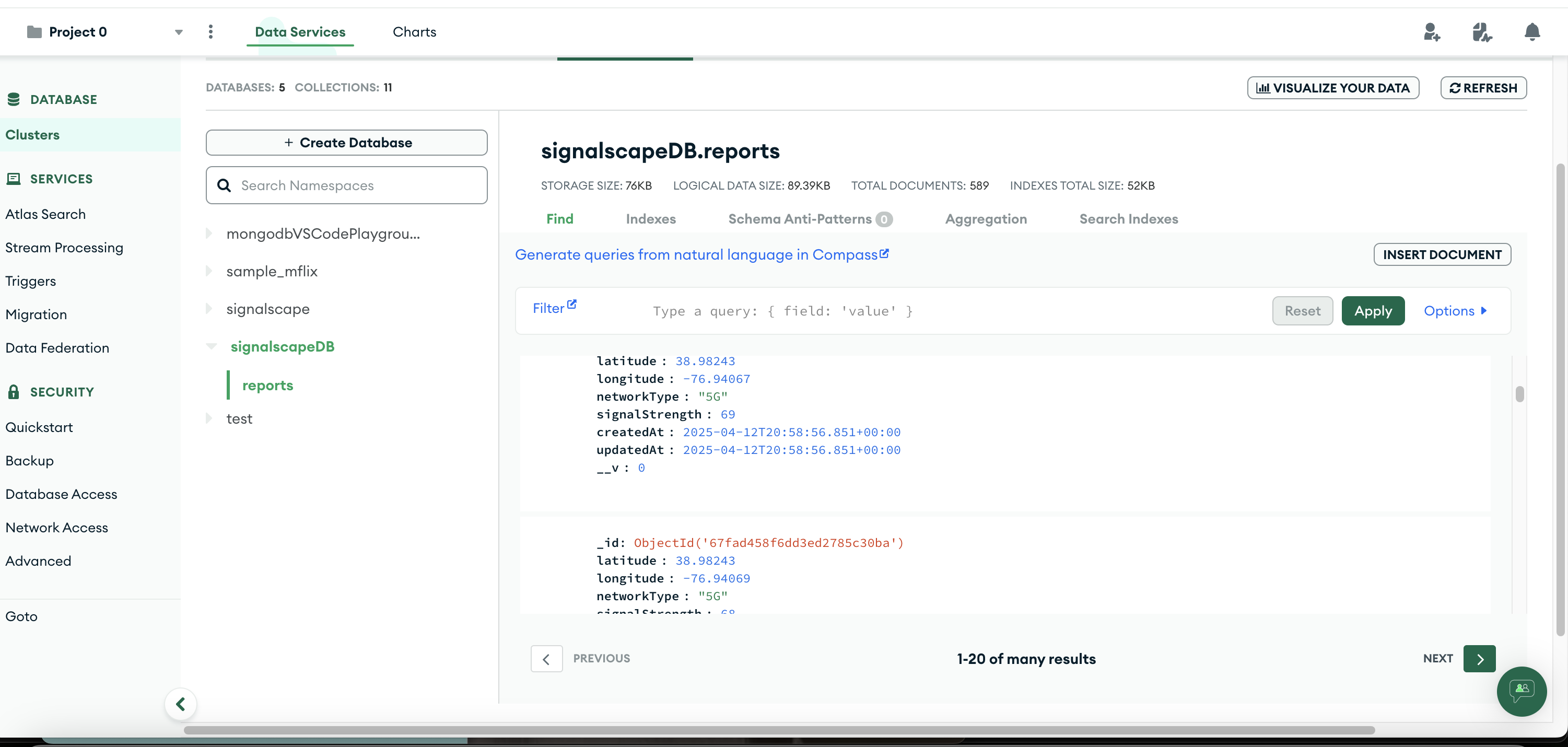Click the three-dot project menu icon

210,32
